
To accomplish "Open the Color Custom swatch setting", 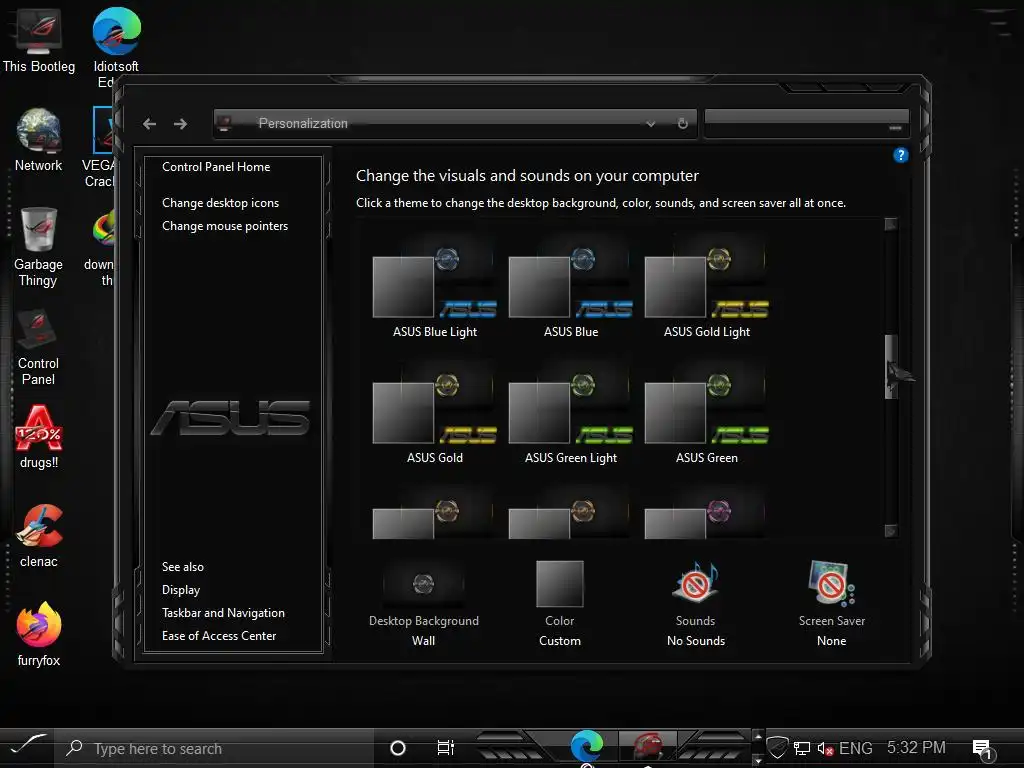I will pyautogui.click(x=560, y=604).
